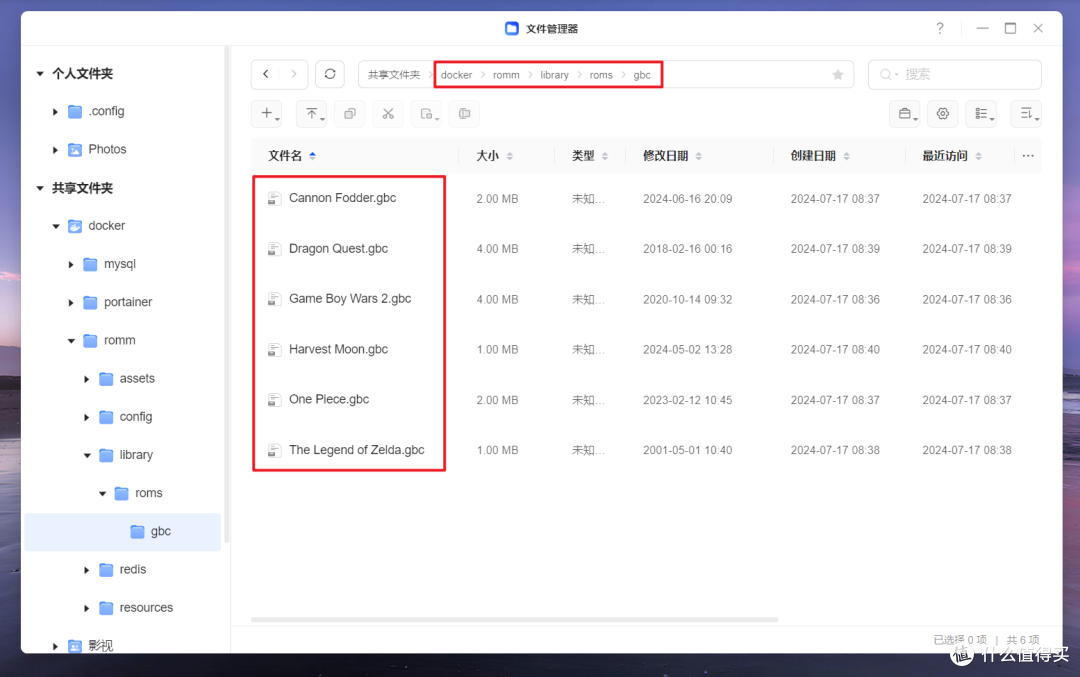Go forward to next folder
This screenshot has width=1080, height=677.
pyautogui.click(x=294, y=74)
